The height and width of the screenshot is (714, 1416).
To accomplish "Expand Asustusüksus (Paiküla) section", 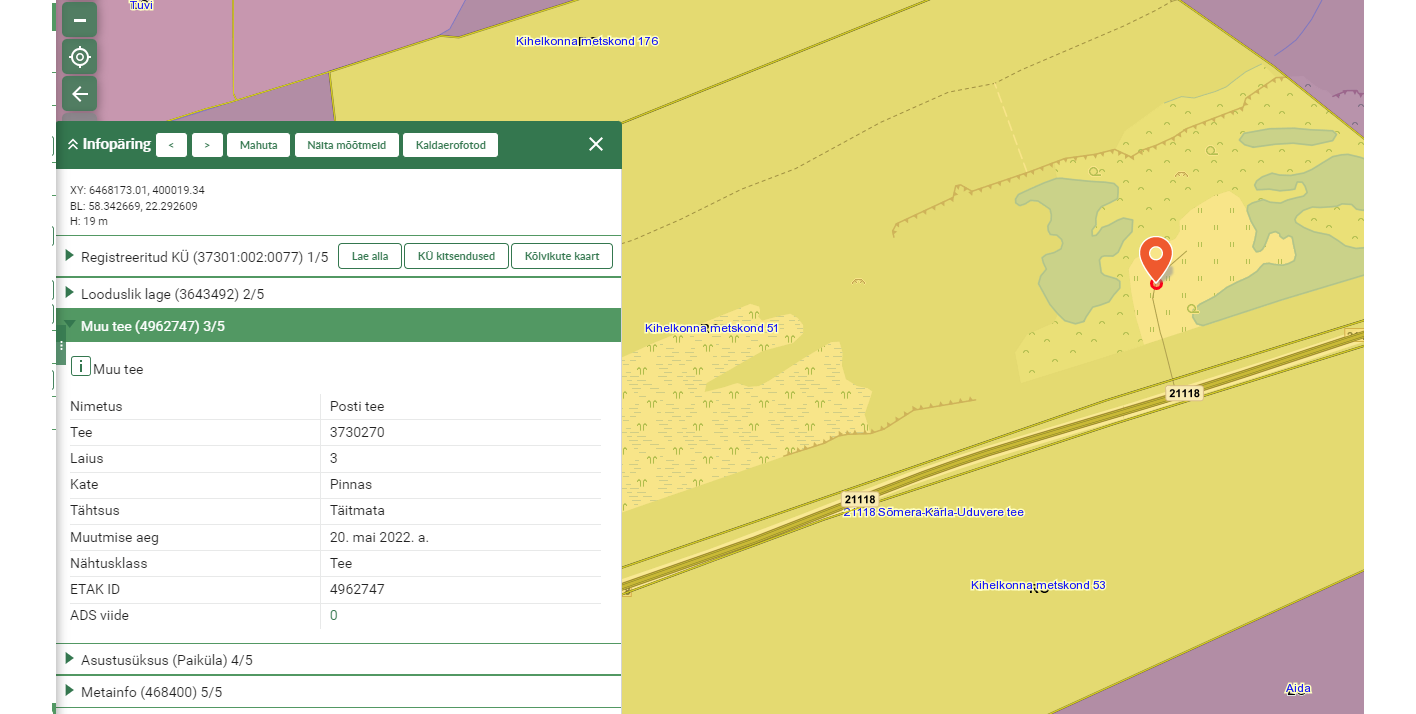I will click(x=70, y=659).
